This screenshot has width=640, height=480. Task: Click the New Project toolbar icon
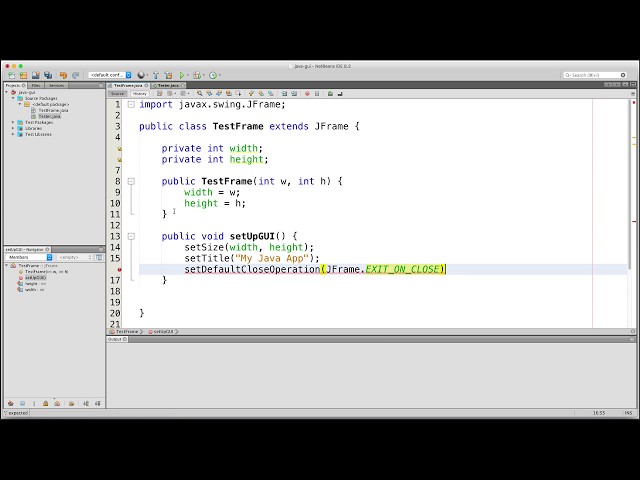coord(23,76)
